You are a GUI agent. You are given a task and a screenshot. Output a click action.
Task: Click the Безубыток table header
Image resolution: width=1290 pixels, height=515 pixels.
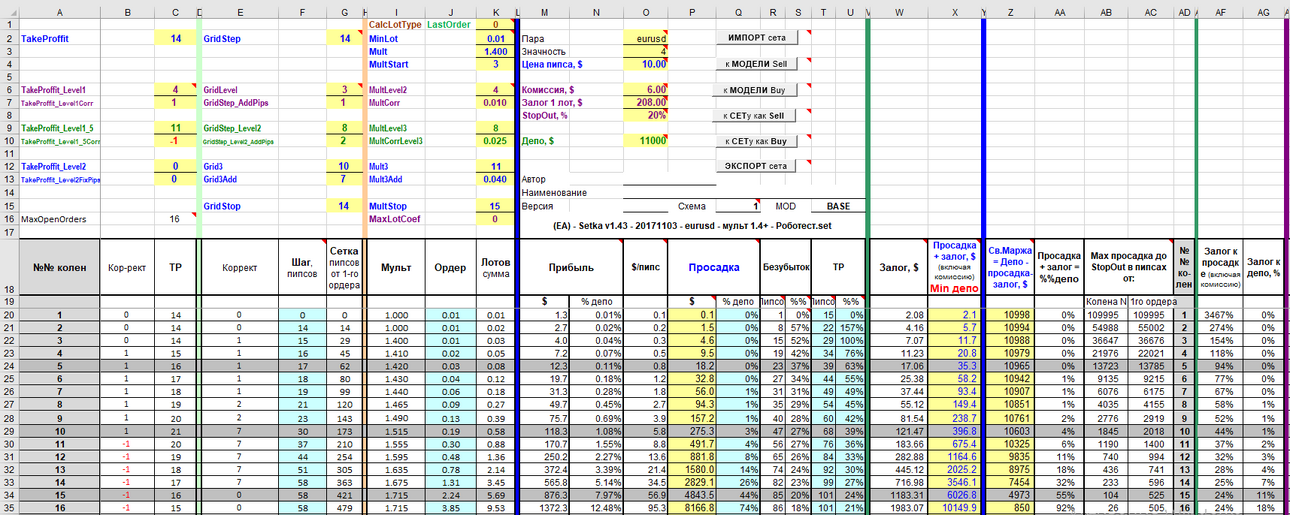pos(785,267)
